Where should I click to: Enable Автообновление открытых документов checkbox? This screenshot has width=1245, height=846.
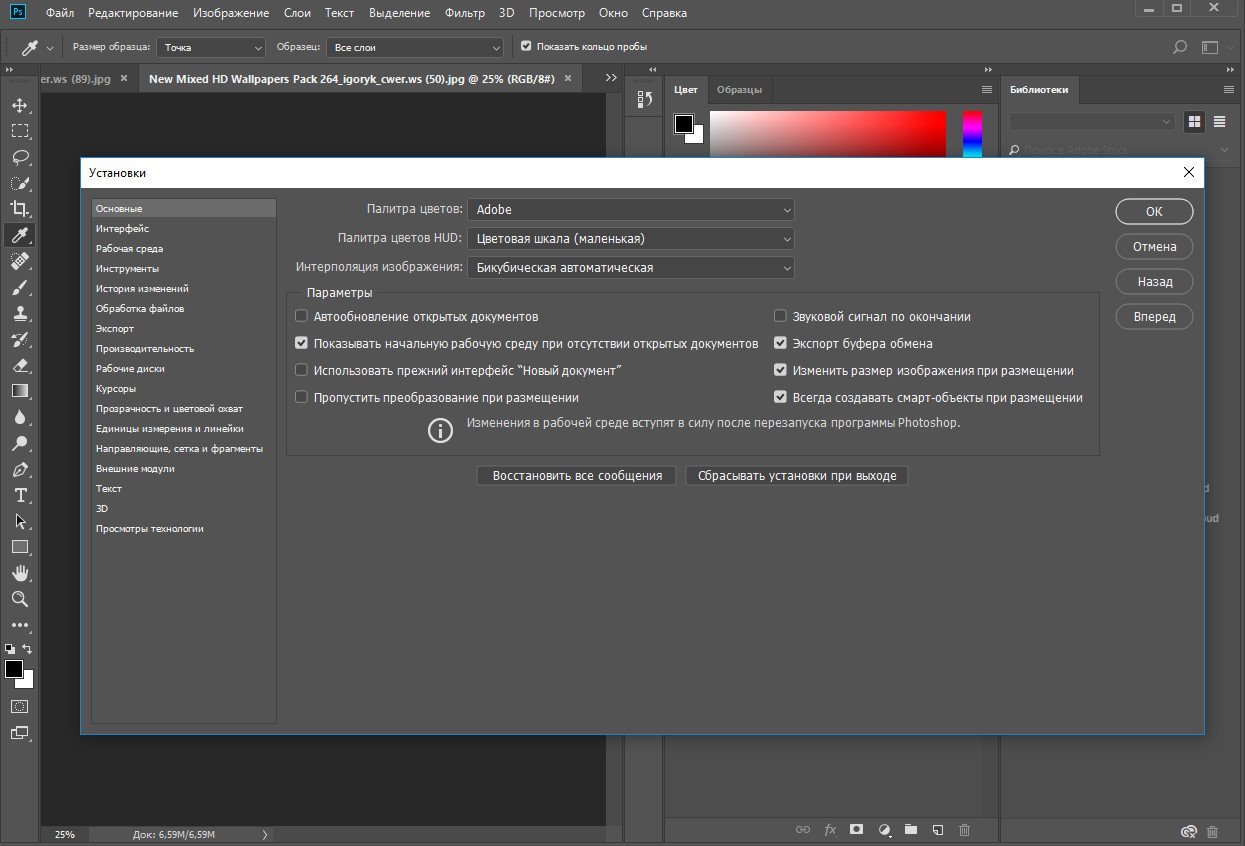click(x=302, y=316)
